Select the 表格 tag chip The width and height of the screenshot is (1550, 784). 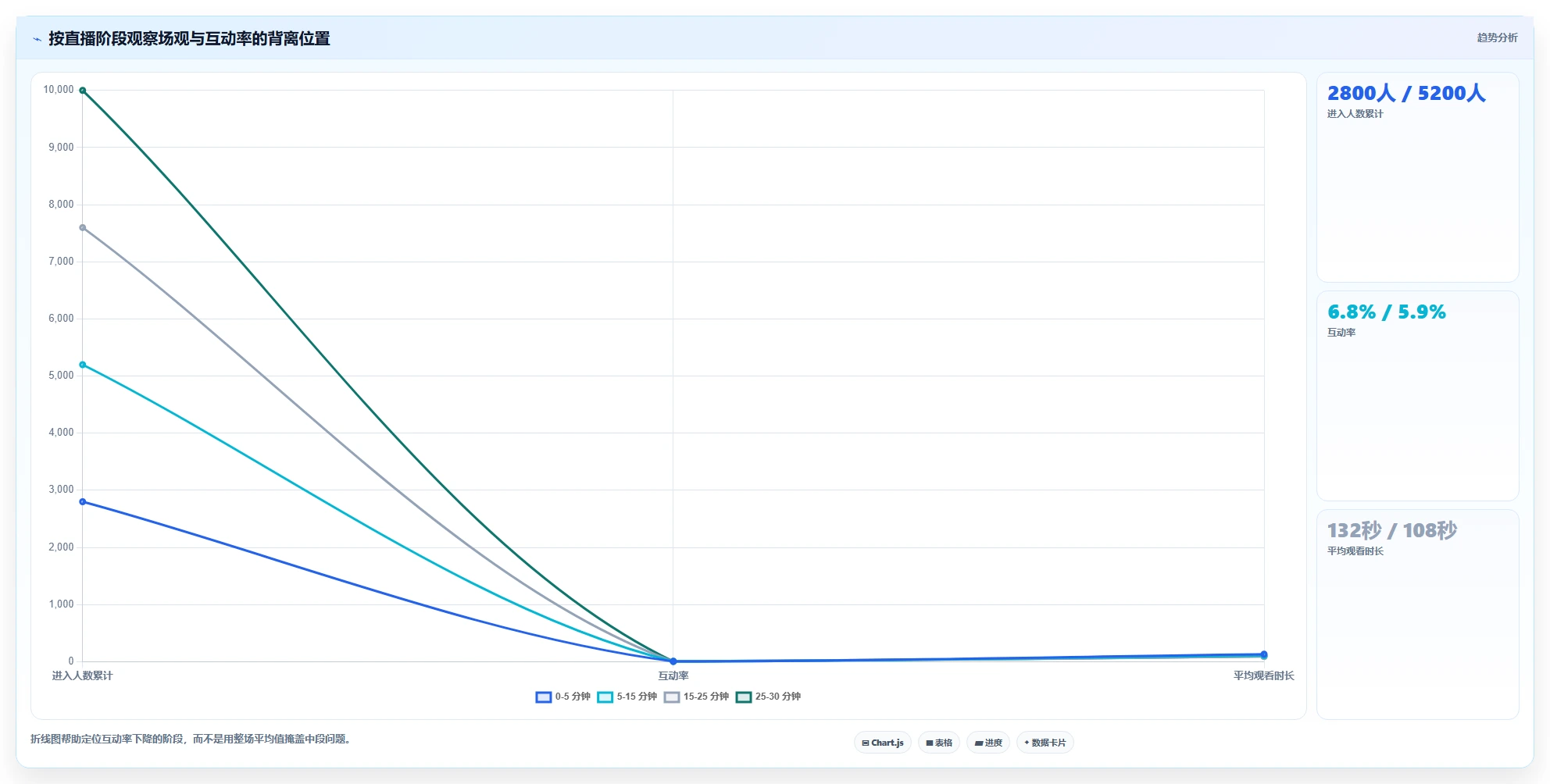click(939, 743)
